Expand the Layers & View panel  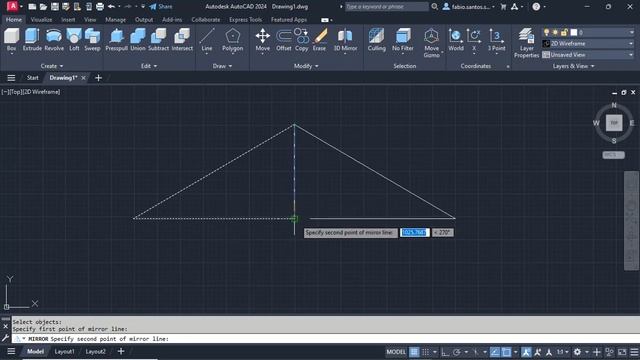point(573,66)
